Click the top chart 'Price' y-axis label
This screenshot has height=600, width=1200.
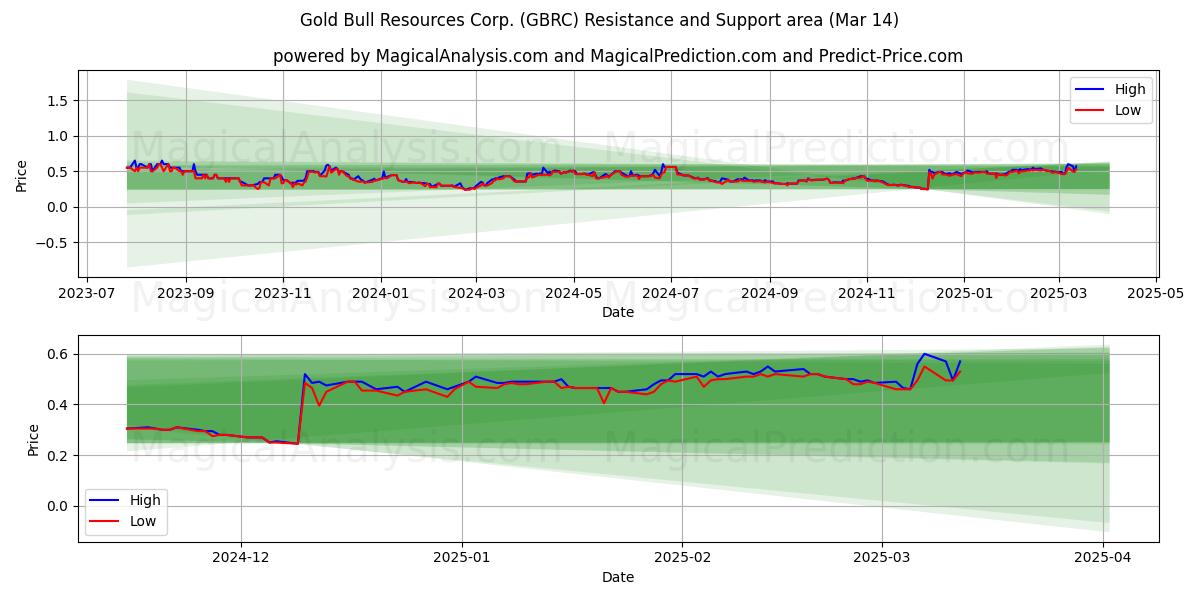(x=22, y=174)
